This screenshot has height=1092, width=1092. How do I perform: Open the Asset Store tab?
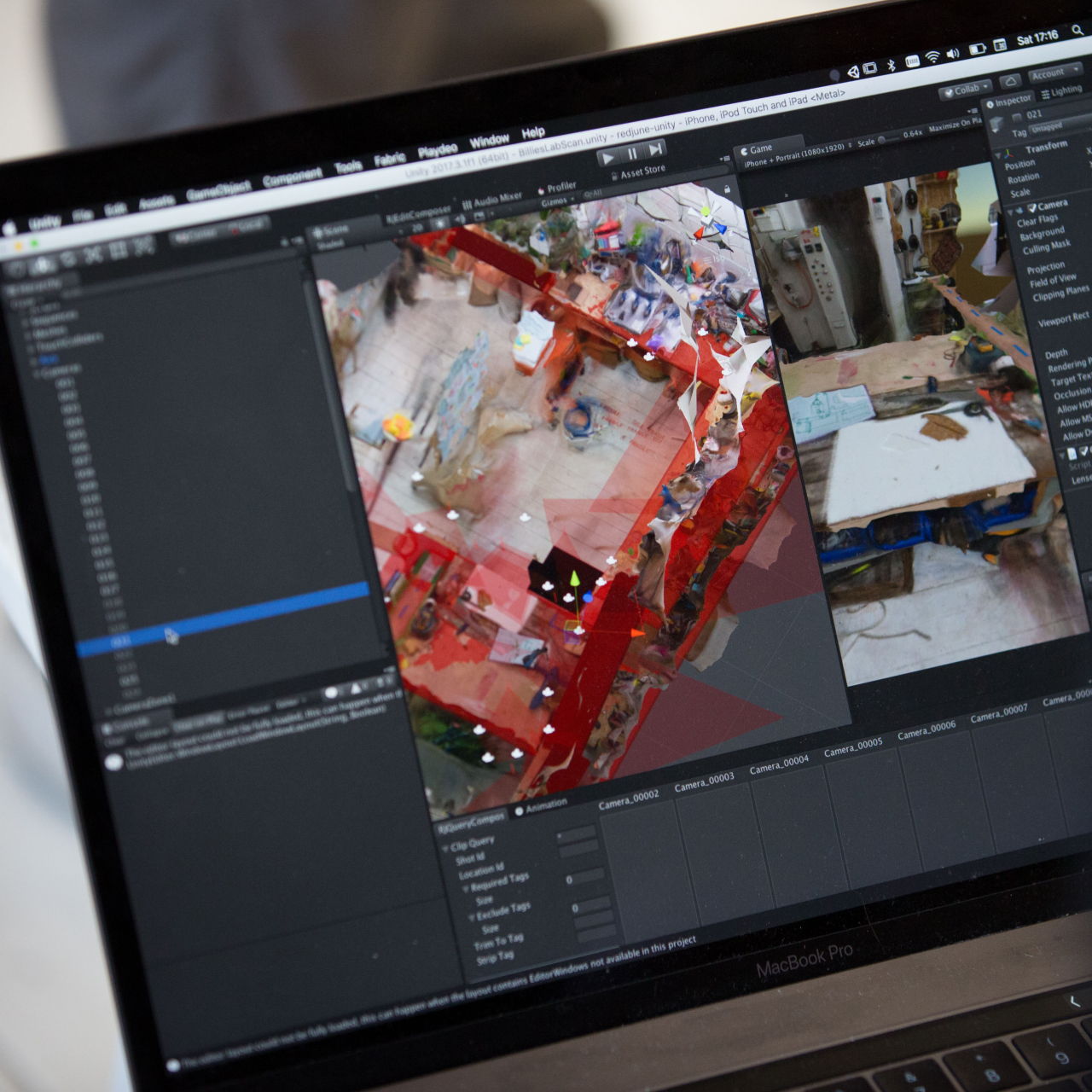(639, 173)
